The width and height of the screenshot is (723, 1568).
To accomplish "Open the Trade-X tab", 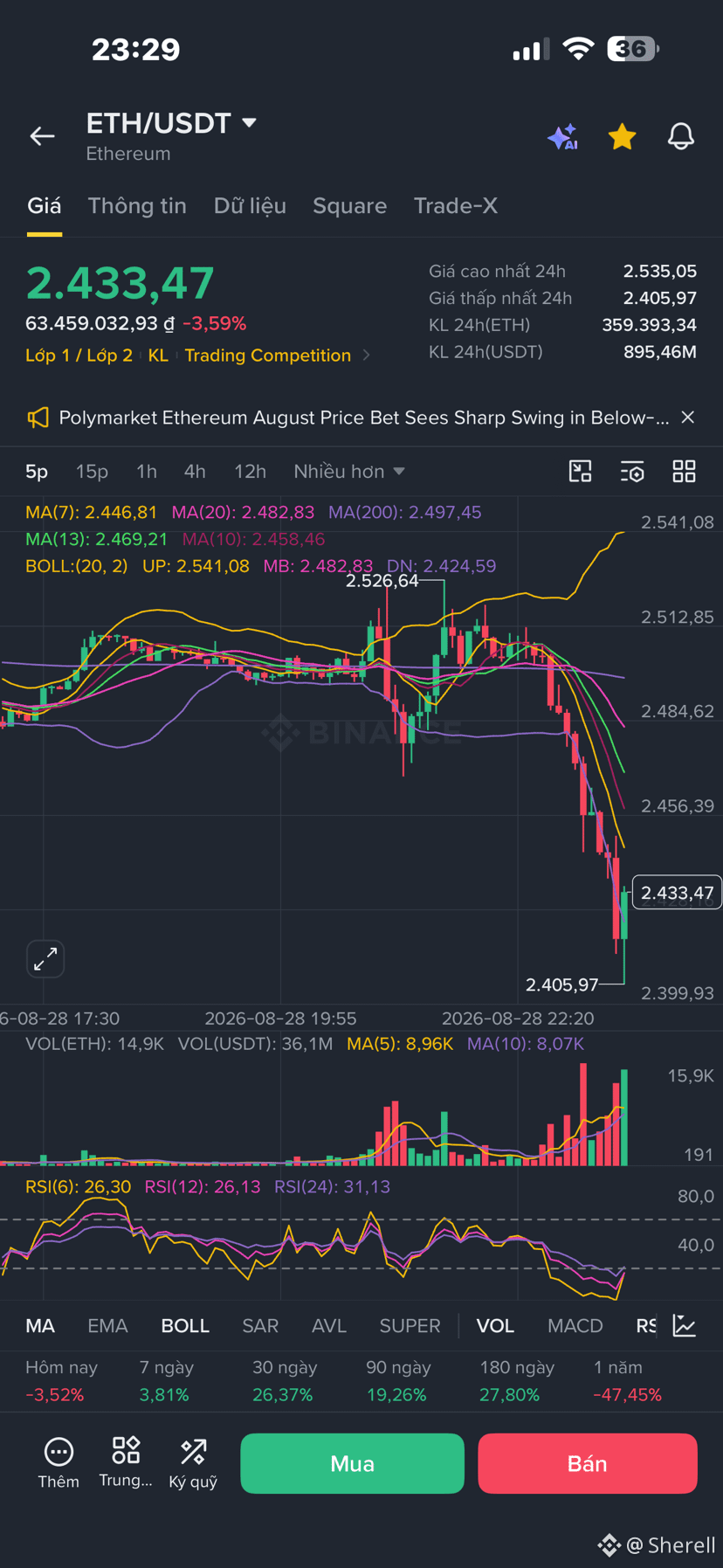I will (x=455, y=205).
